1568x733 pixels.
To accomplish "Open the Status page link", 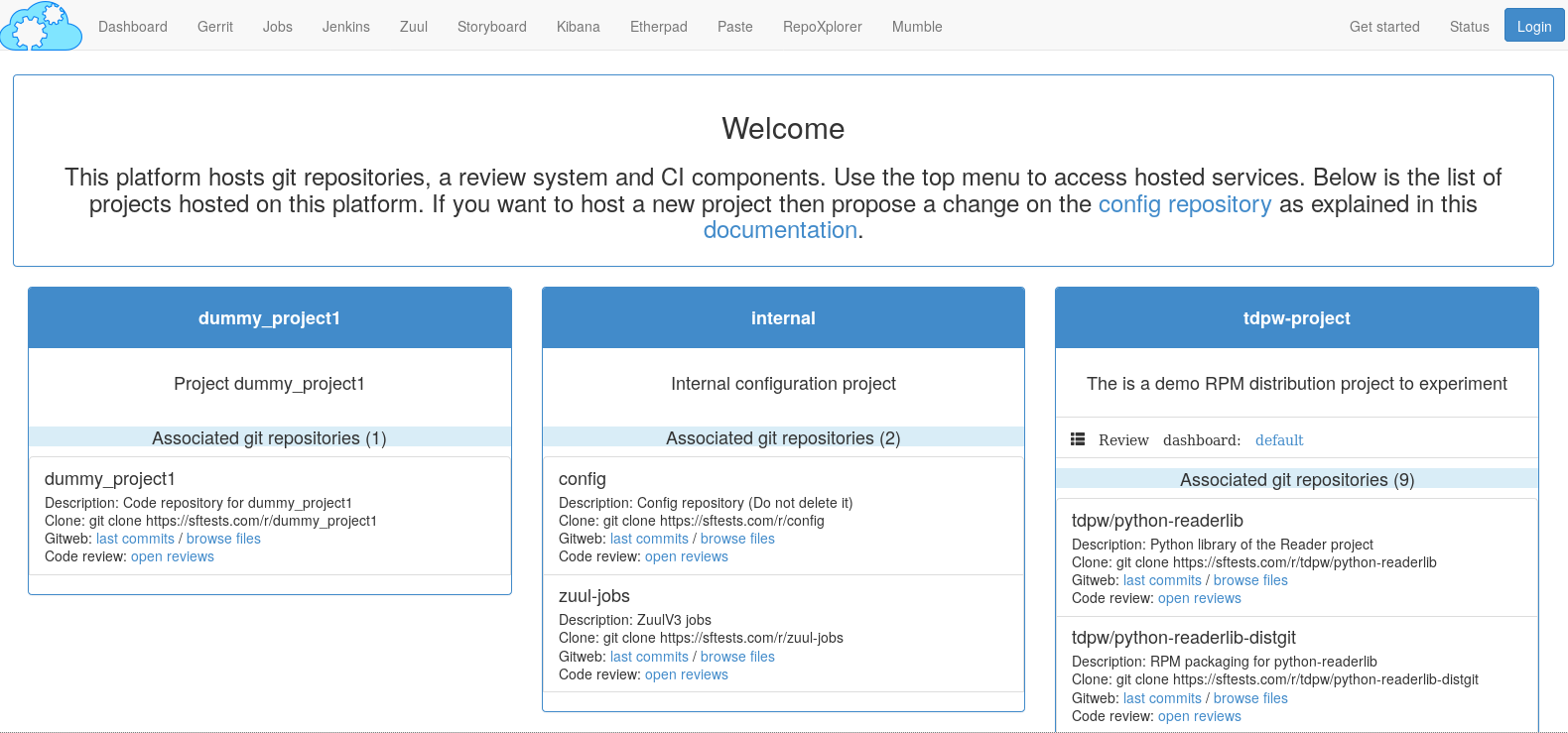I will pyautogui.click(x=1469, y=27).
